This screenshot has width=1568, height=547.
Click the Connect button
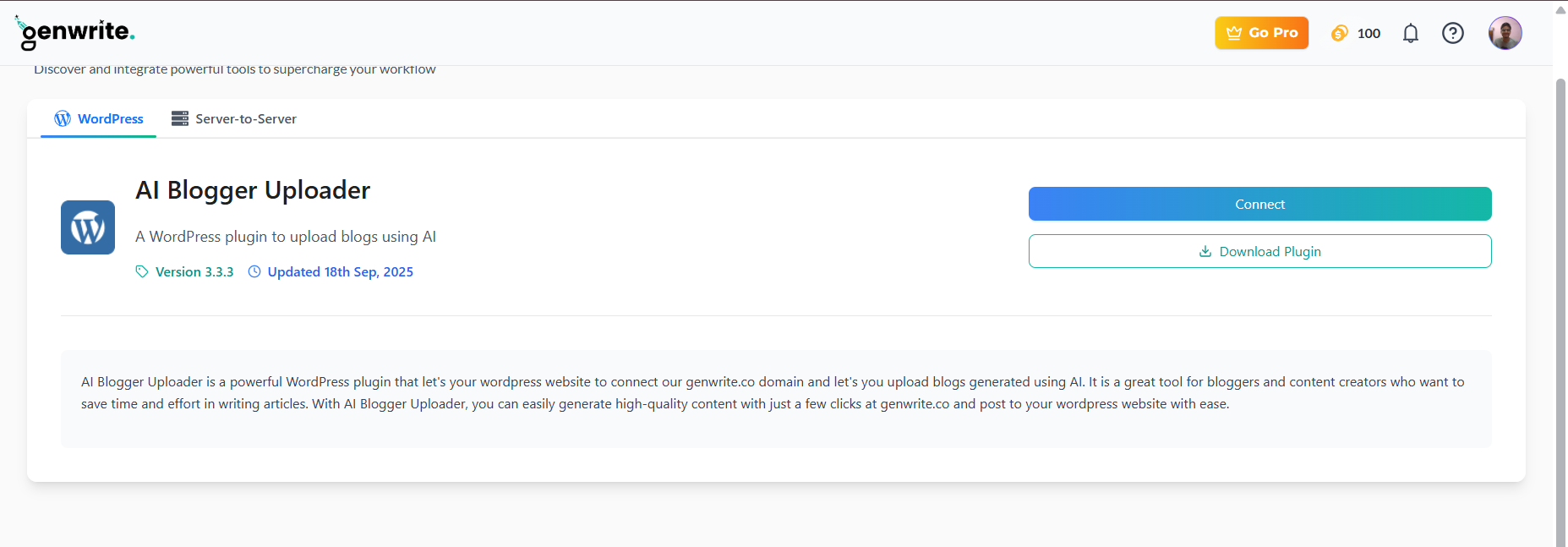click(1259, 204)
